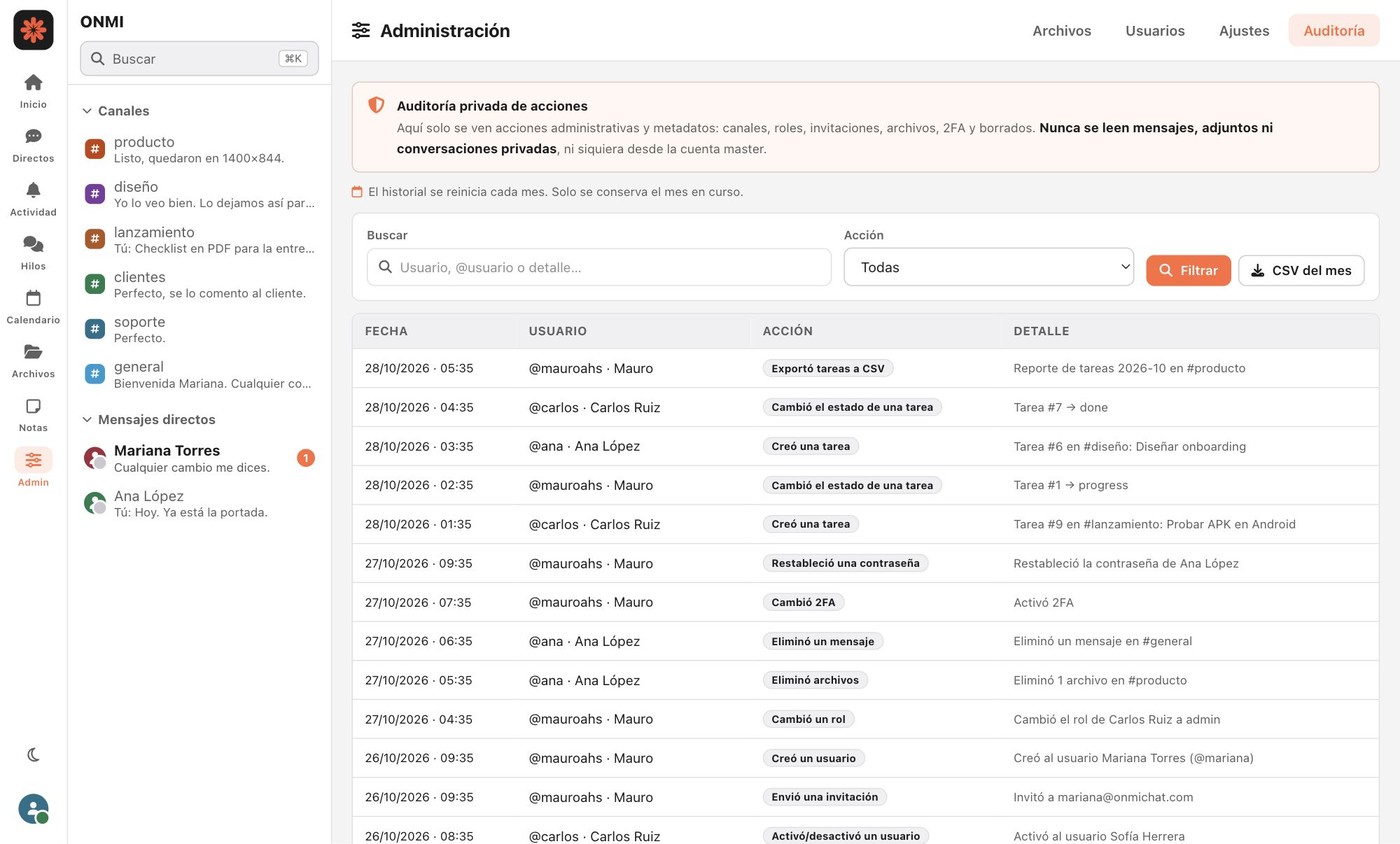1400x844 pixels.
Task: Download CSV del mes
Action: 1301,270
